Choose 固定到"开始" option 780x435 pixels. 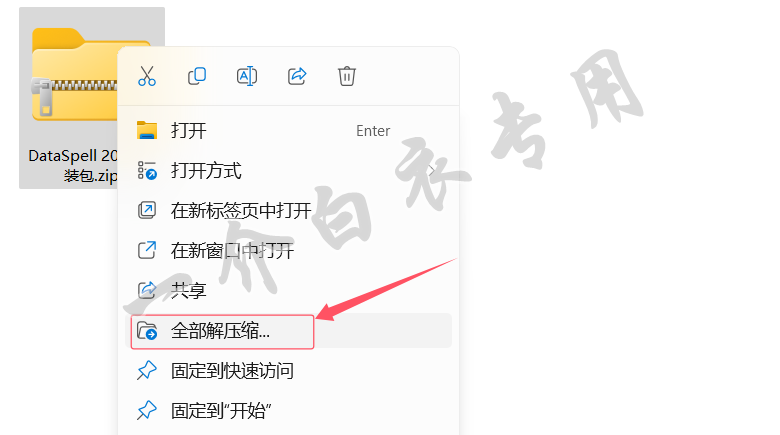289,411
